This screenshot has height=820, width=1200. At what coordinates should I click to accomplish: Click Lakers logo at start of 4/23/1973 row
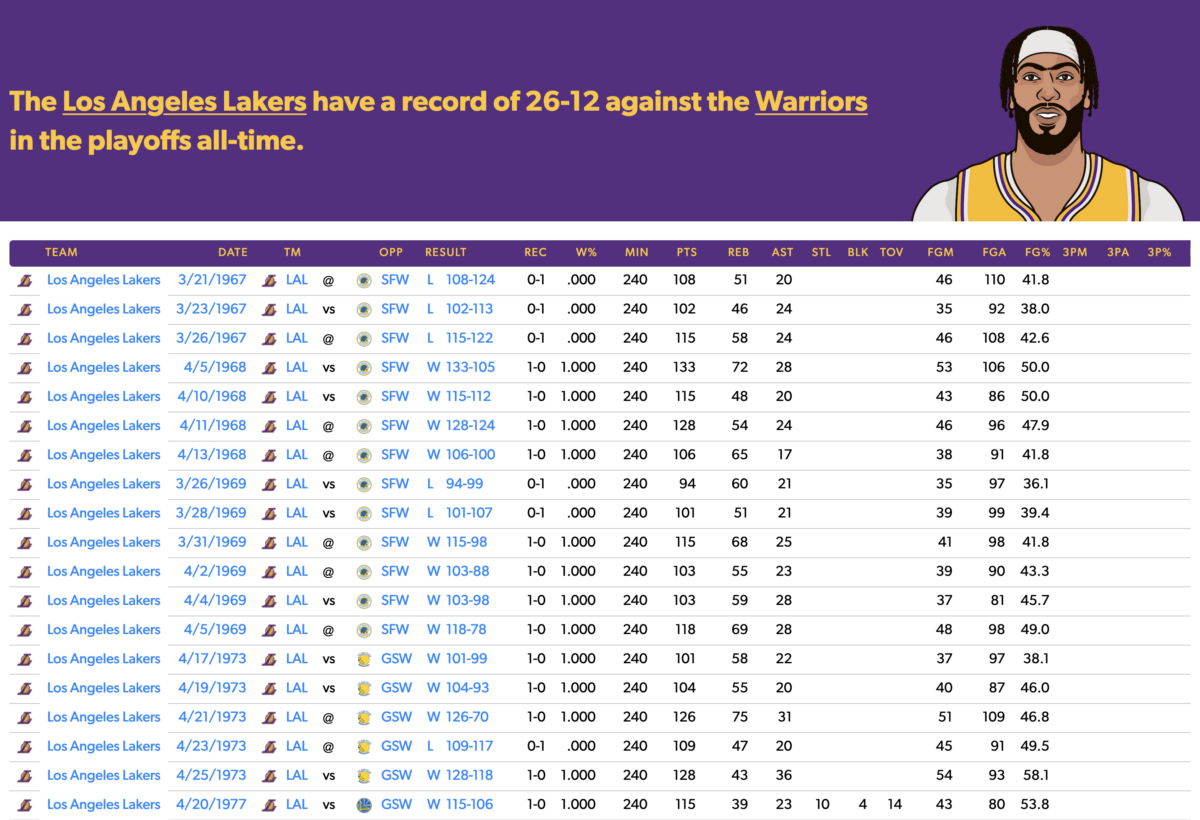point(25,746)
